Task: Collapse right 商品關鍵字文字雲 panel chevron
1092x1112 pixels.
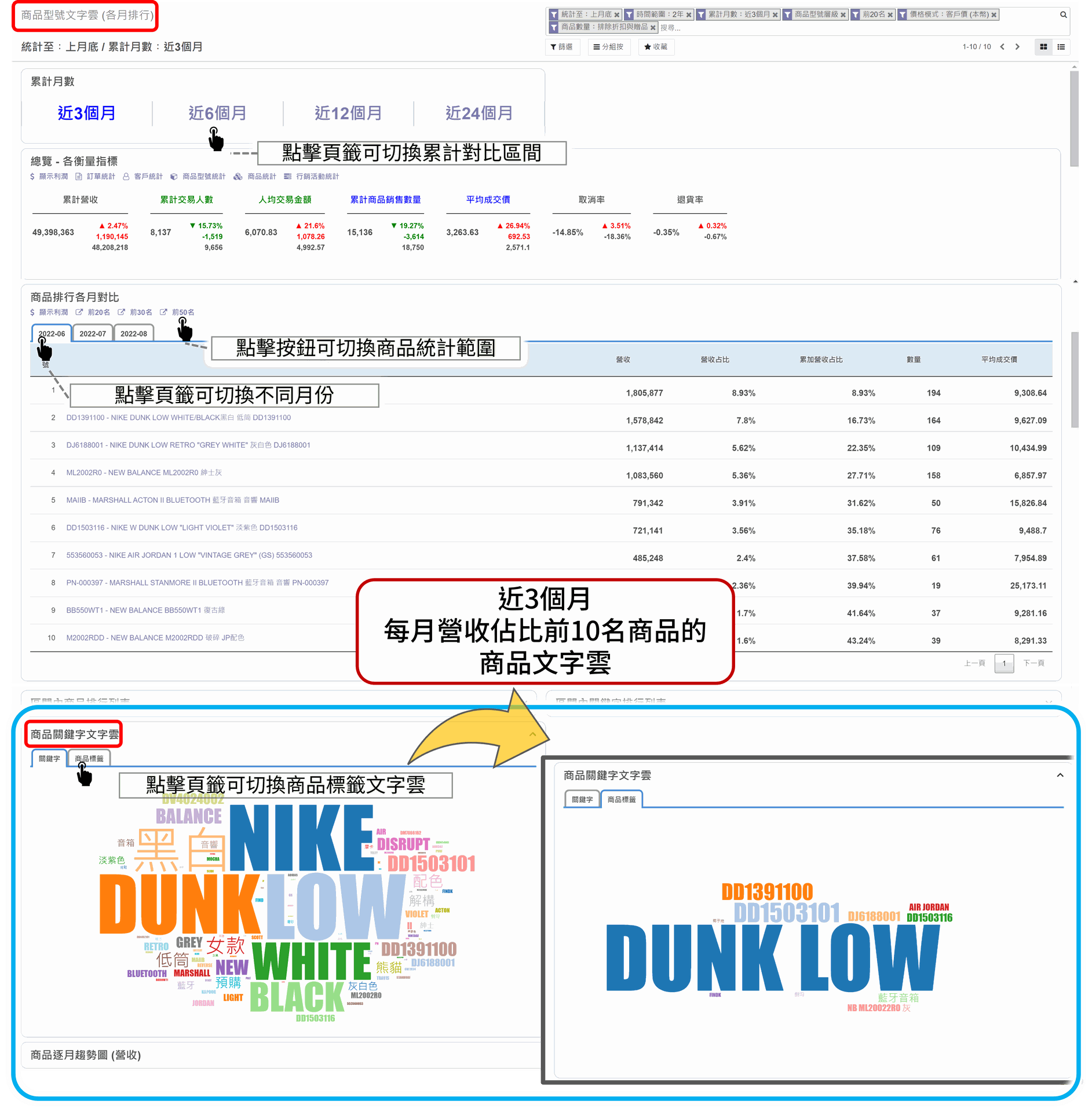Action: point(1060,776)
